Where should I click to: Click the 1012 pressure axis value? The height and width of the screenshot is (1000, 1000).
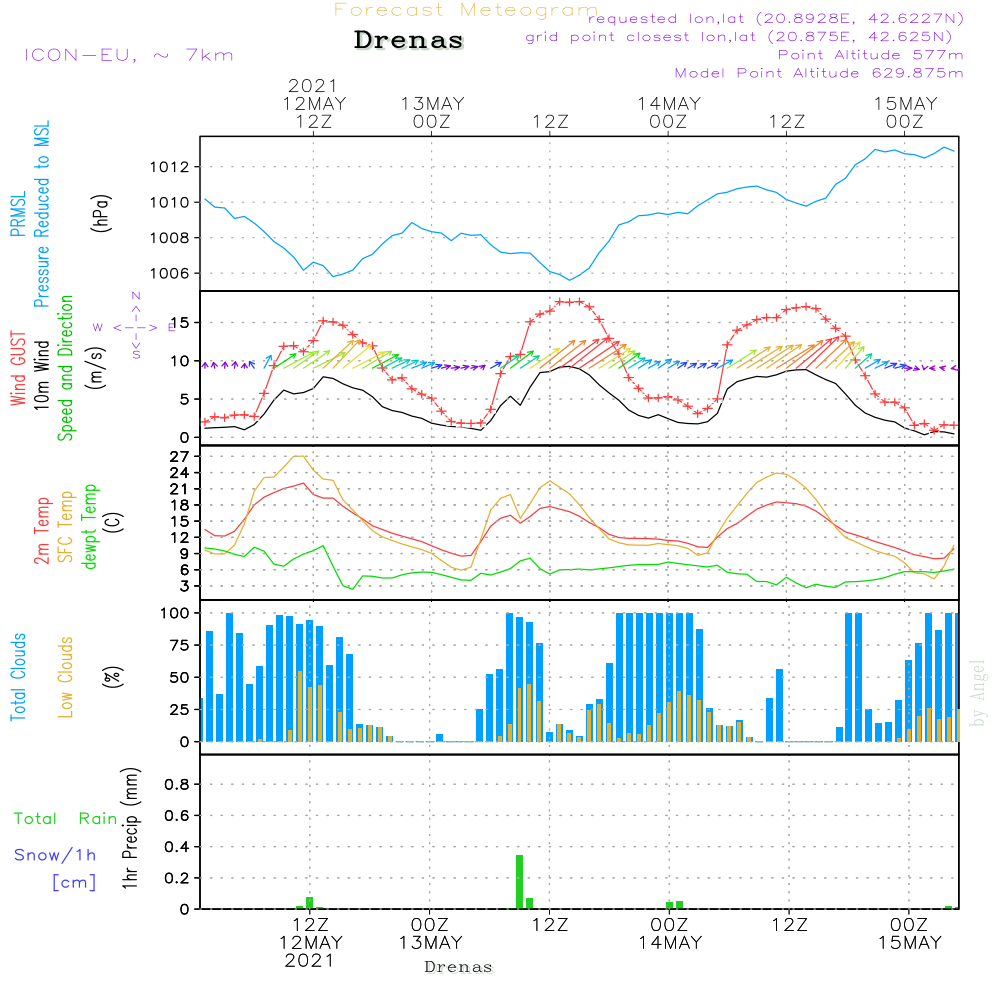tap(170, 167)
